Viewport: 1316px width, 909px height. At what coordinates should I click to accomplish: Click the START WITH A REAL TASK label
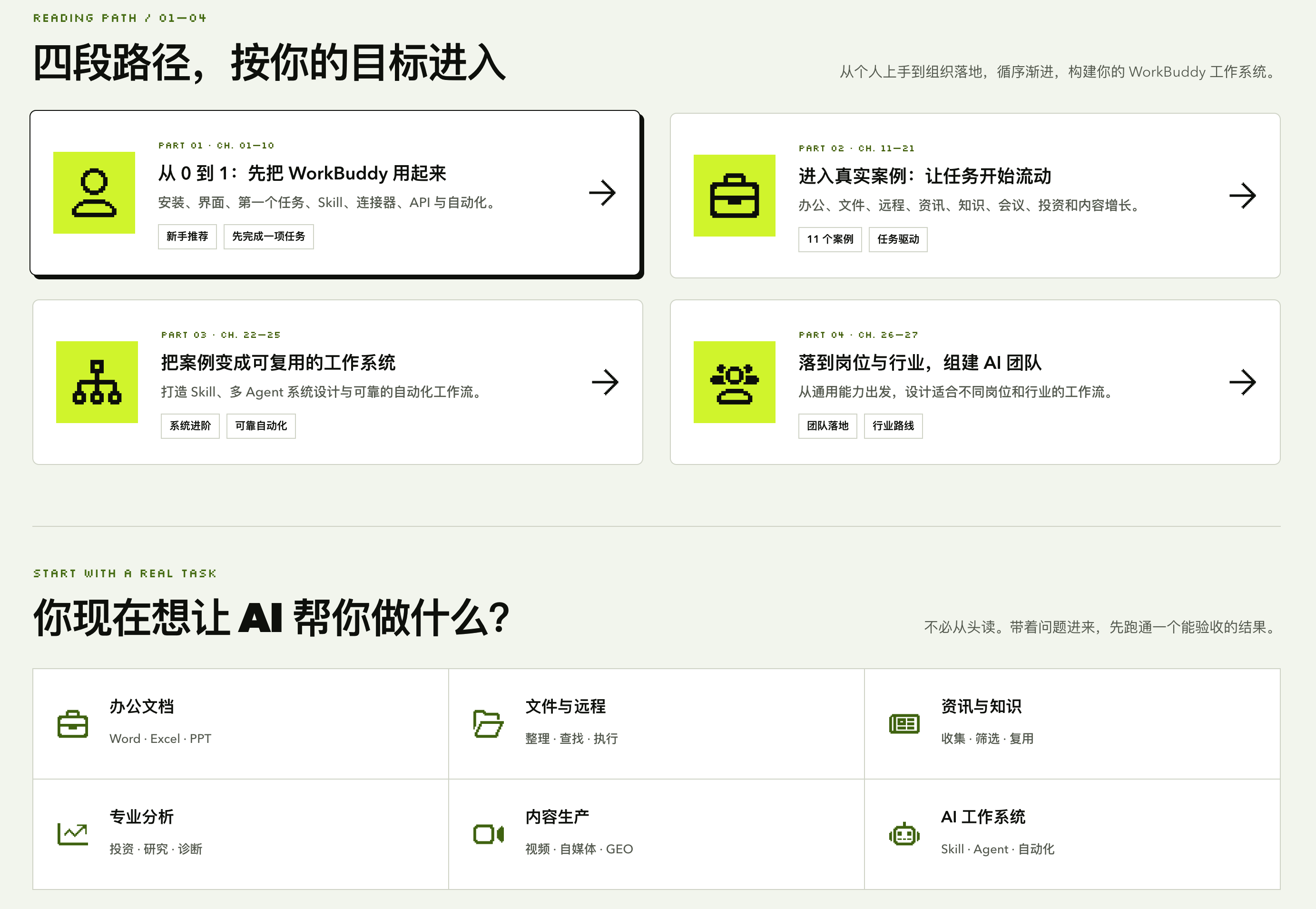click(x=125, y=573)
